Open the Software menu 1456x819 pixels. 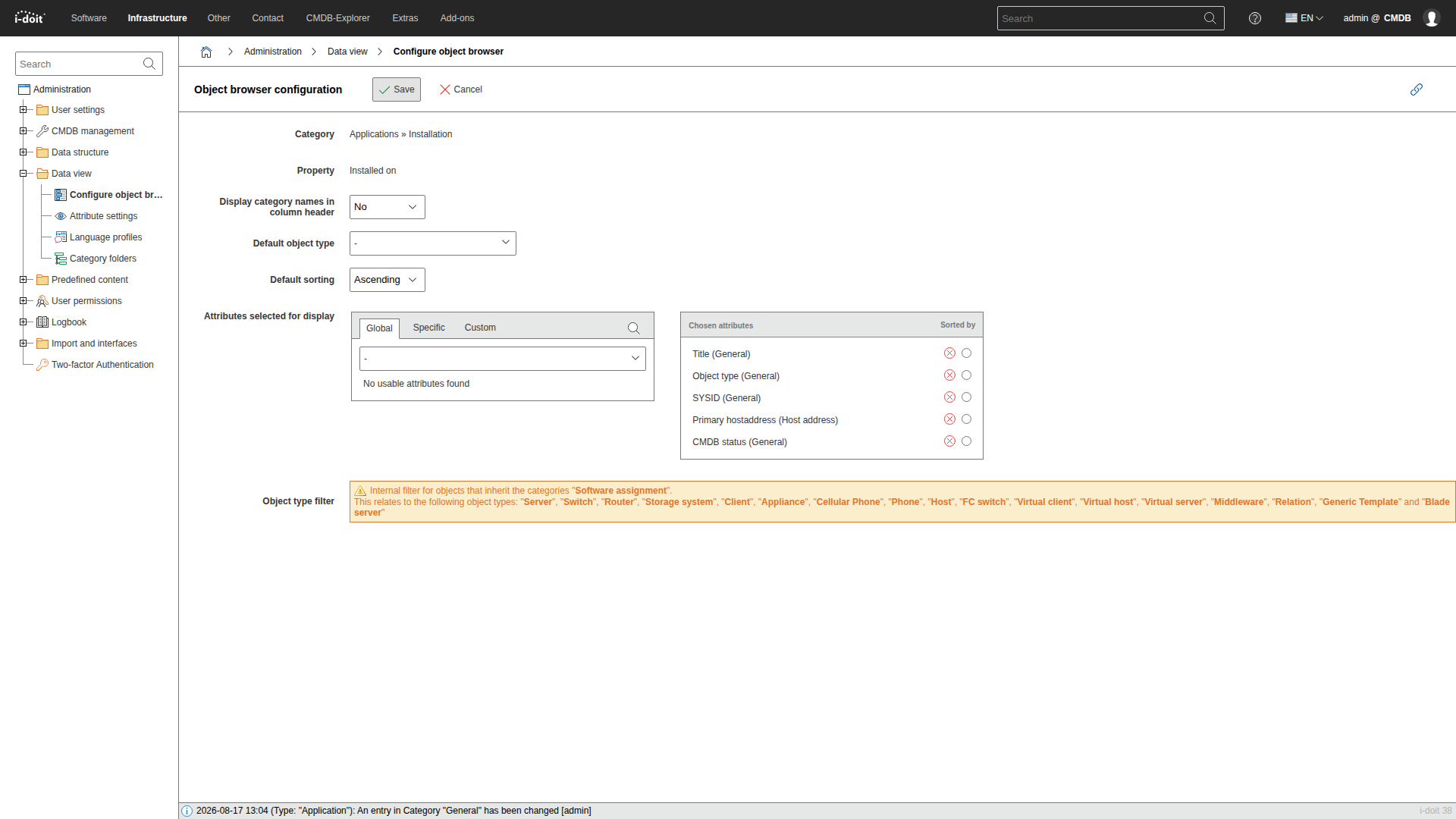coord(89,18)
